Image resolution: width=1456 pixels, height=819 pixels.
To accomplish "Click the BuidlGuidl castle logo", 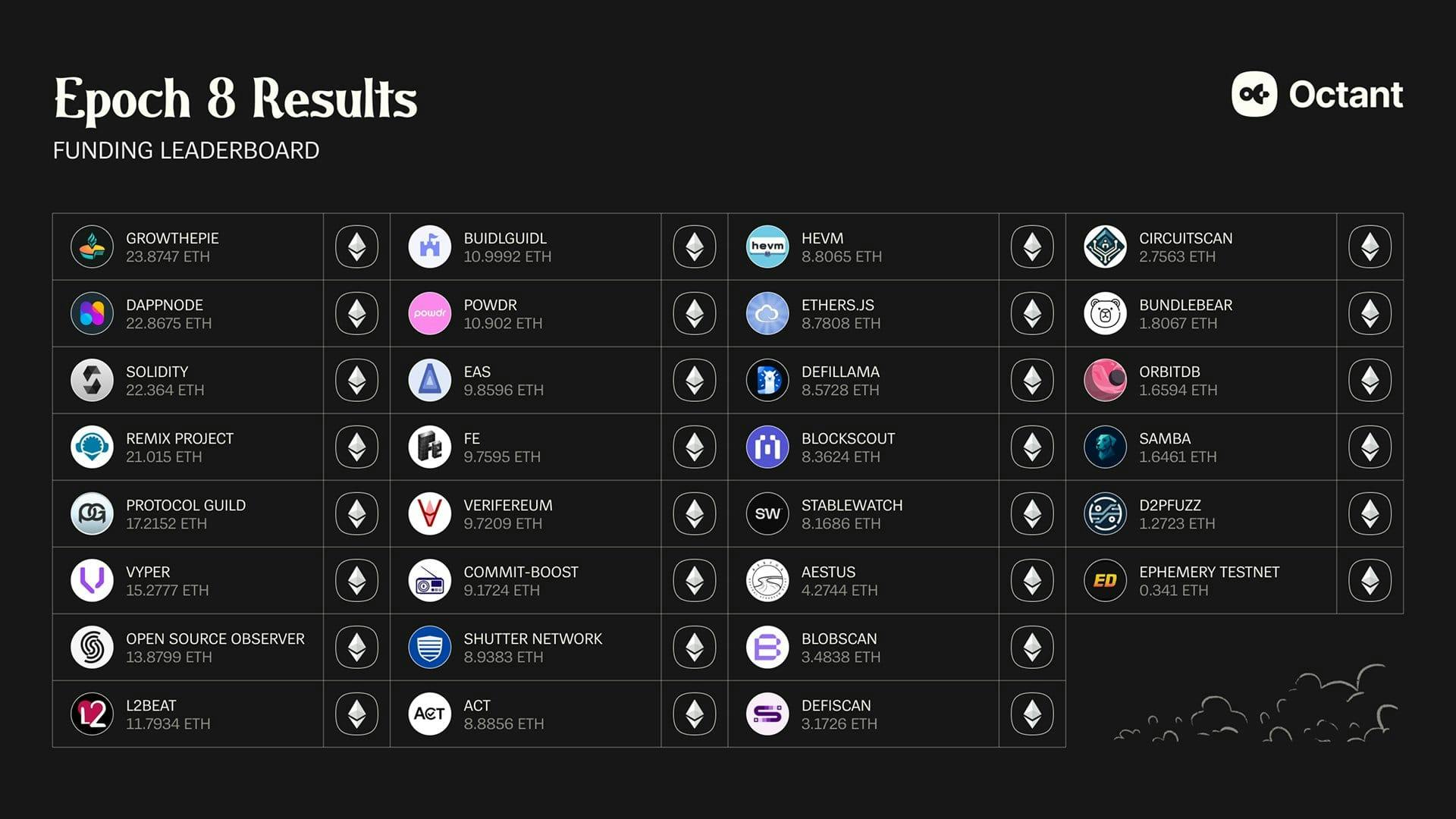I will coord(430,247).
